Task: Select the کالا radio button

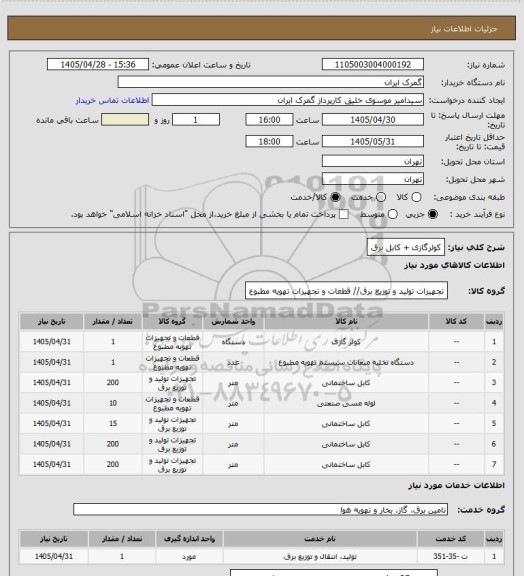Action: click(416, 197)
